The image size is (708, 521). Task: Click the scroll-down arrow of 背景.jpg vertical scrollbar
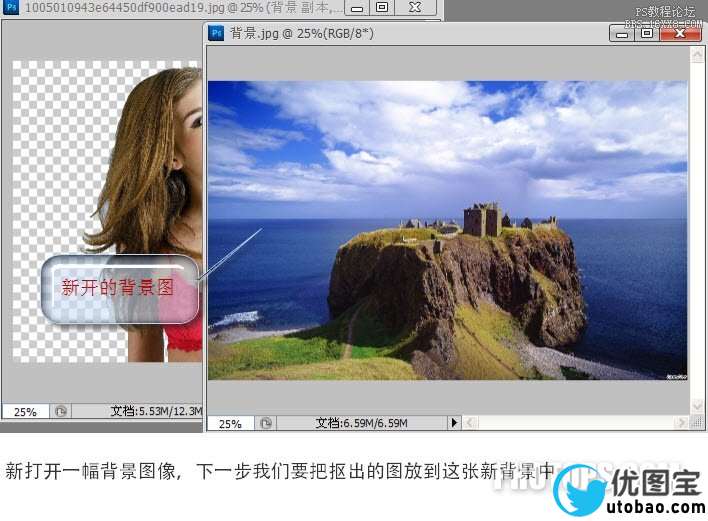pos(697,405)
